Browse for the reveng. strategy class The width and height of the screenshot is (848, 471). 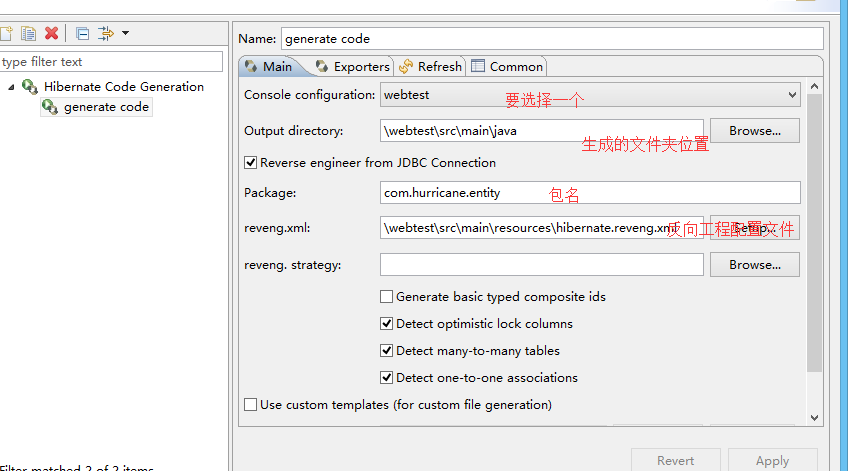754,265
